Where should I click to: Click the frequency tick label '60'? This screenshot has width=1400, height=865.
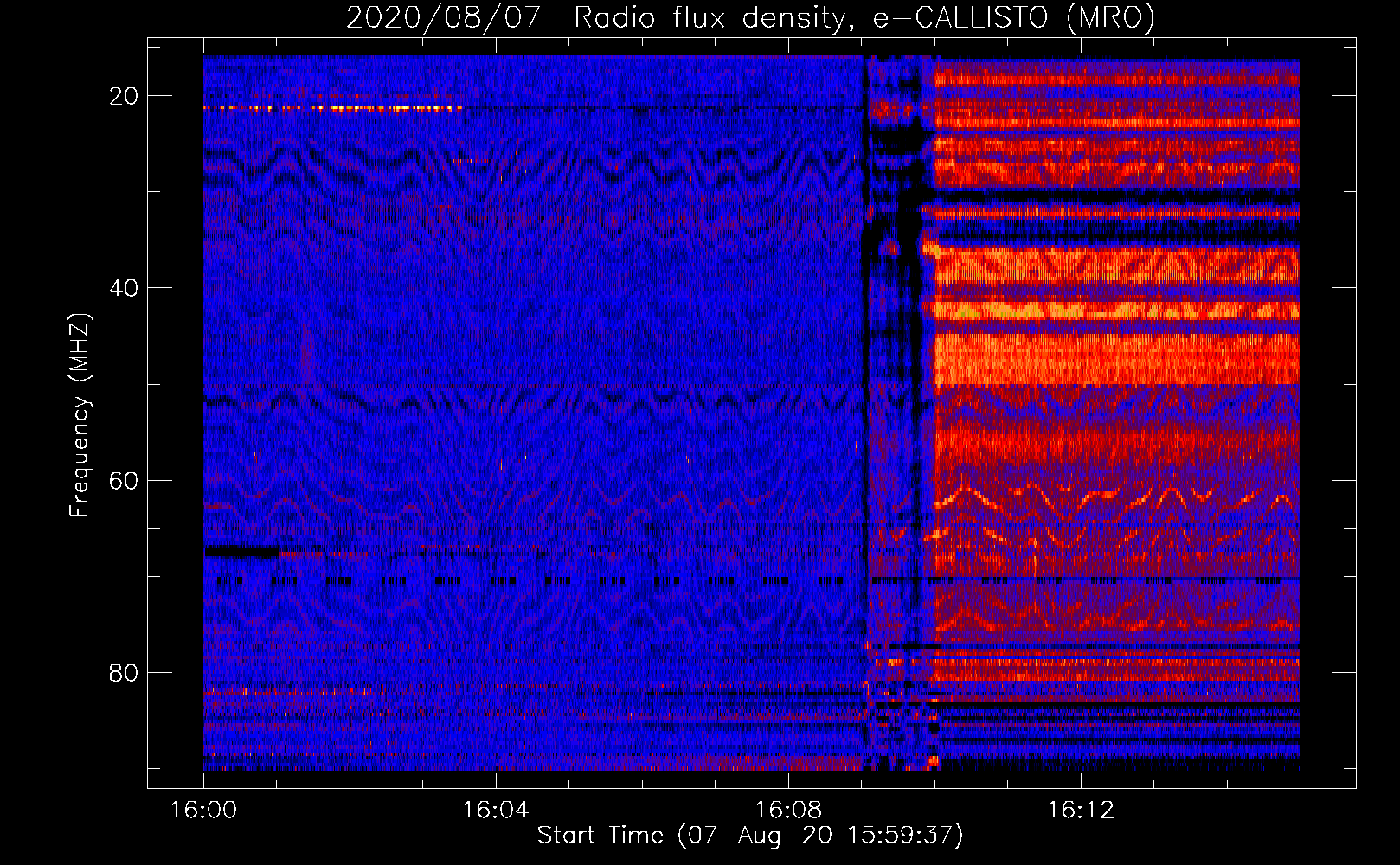pos(125,480)
